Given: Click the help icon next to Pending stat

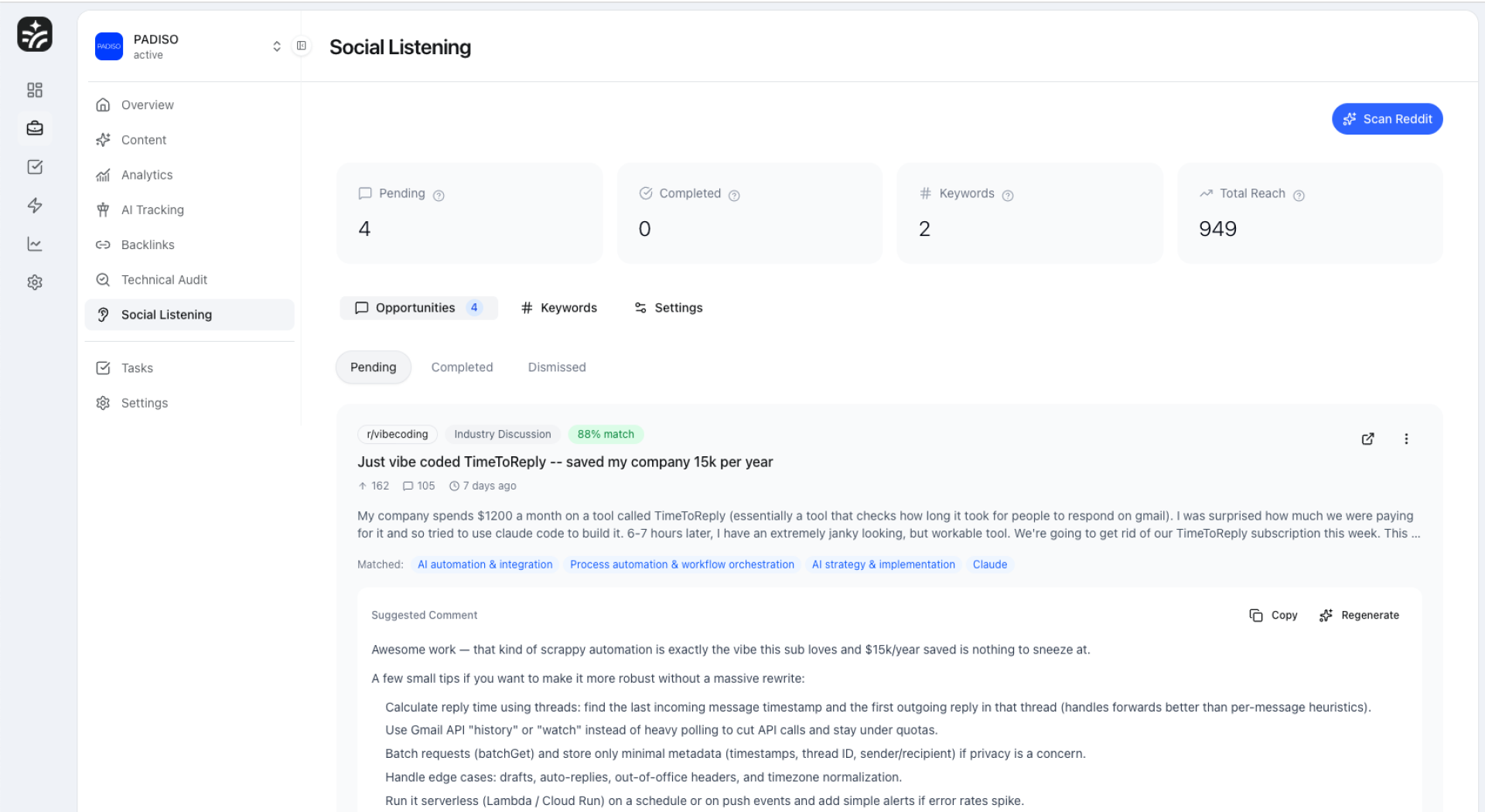Looking at the screenshot, I should [x=439, y=196].
